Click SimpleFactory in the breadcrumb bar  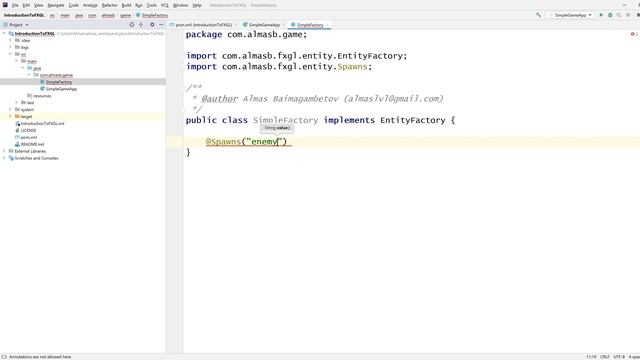pyautogui.click(x=155, y=15)
